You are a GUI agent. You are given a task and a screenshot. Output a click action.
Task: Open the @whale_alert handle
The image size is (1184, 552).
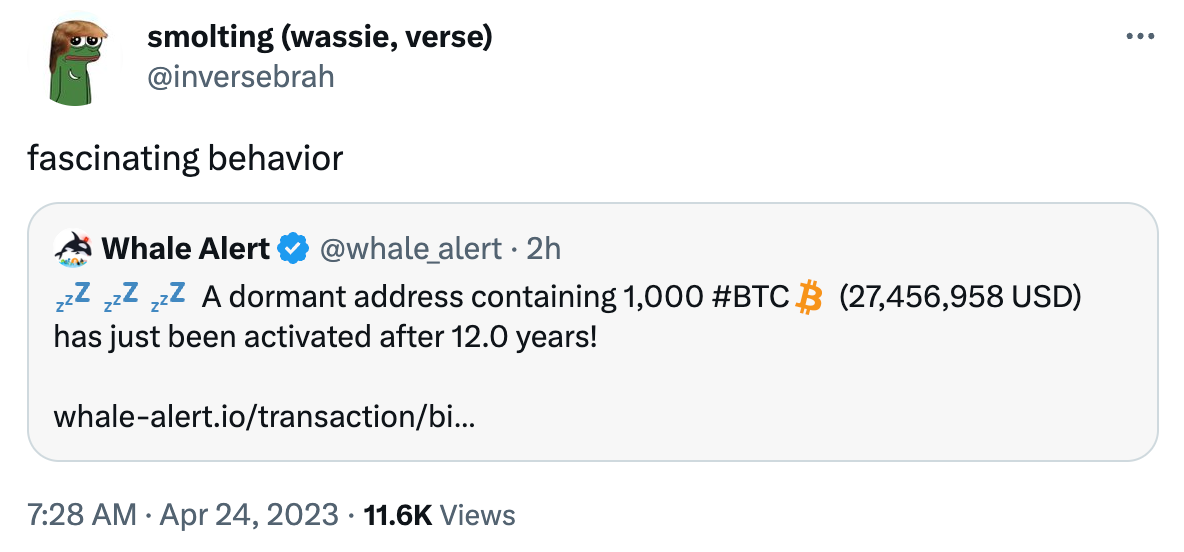click(411, 248)
